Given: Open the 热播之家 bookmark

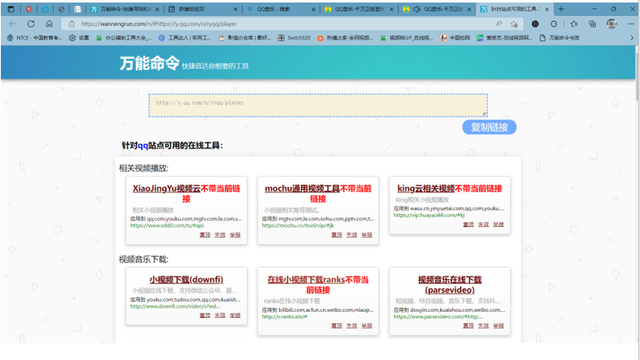Looking at the screenshot, I should [345, 38].
